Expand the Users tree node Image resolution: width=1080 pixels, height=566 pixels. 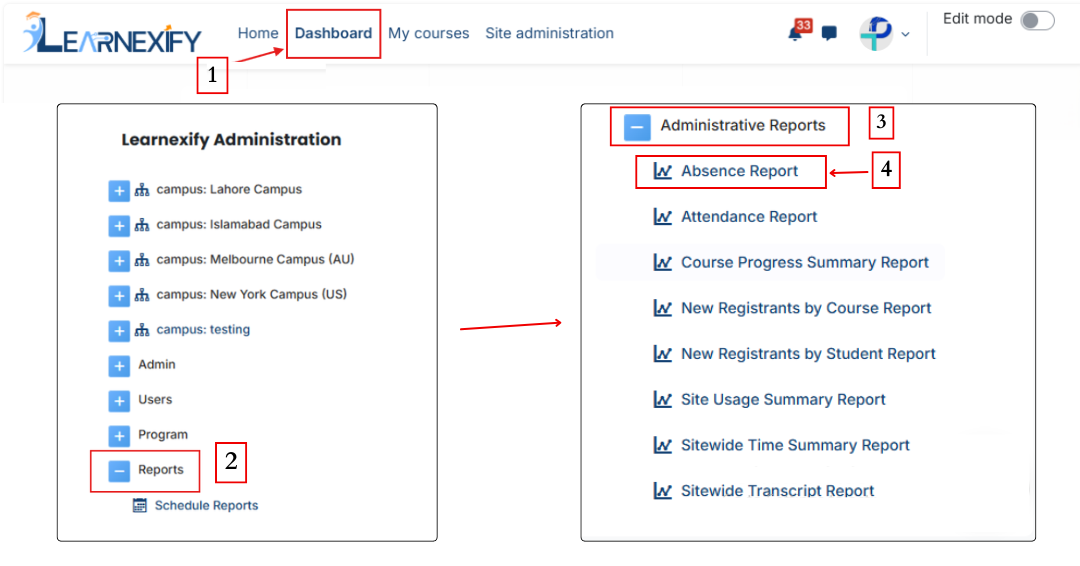119,401
